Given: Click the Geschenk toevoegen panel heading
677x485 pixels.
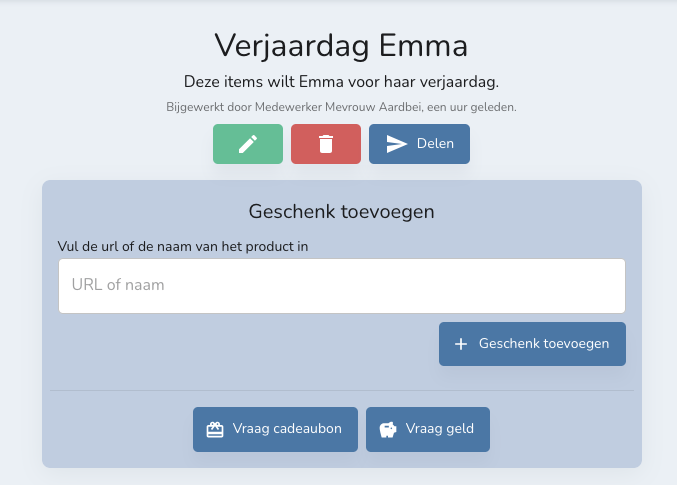Looking at the screenshot, I should click(x=341, y=212).
